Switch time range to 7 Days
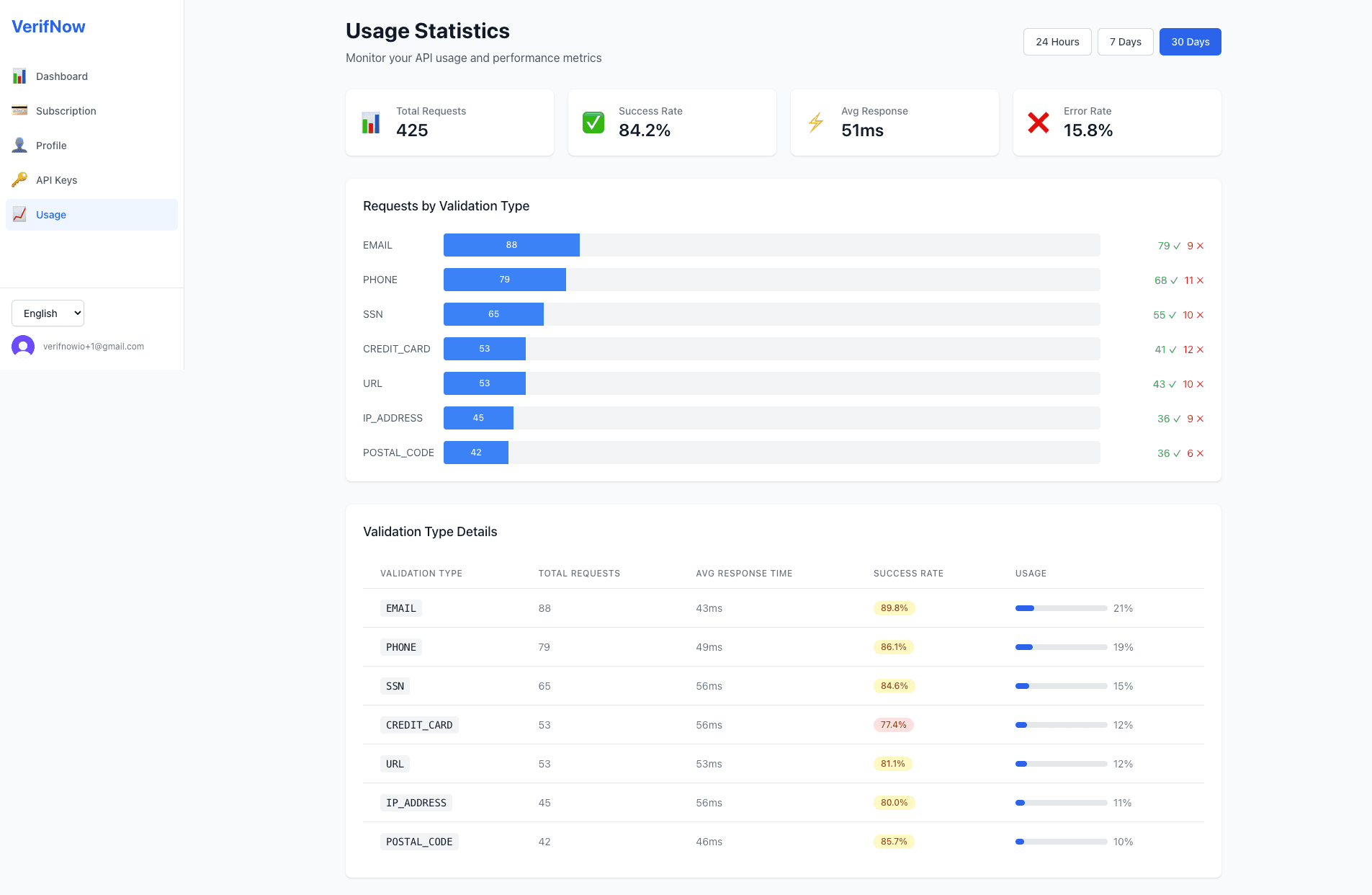 (x=1126, y=41)
